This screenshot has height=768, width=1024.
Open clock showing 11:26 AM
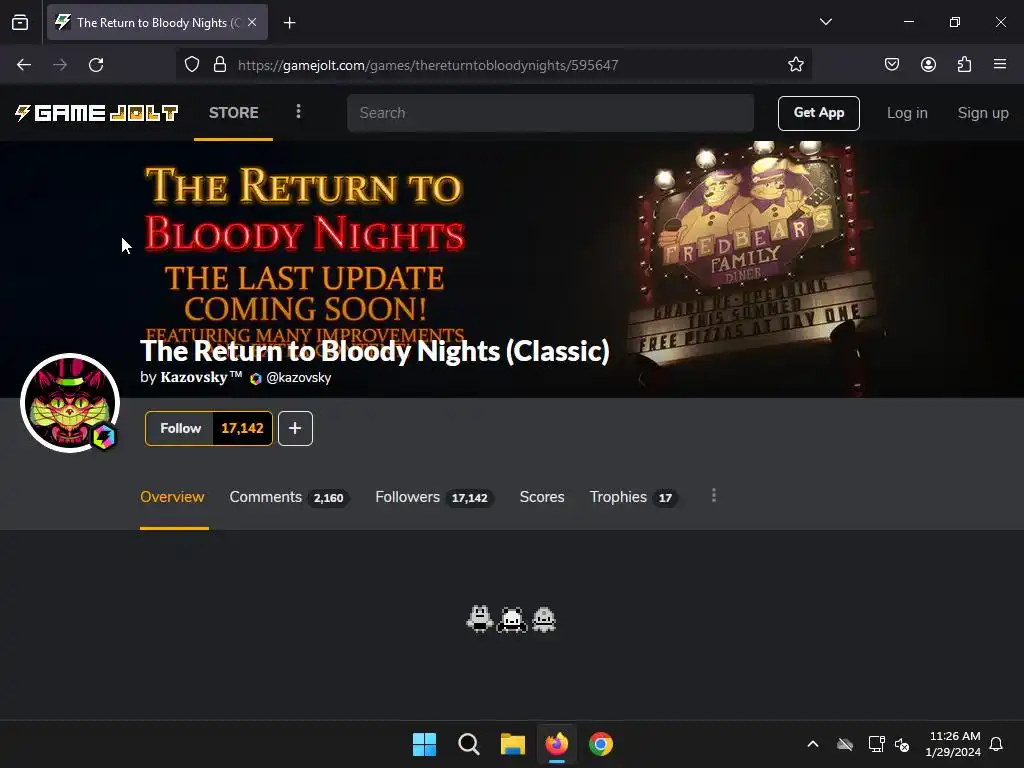pyautogui.click(x=953, y=744)
